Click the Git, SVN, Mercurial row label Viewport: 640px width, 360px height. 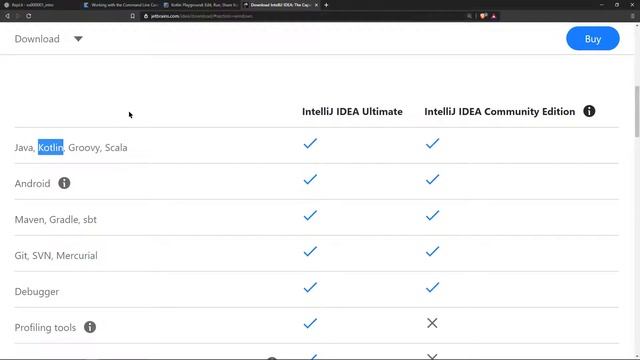click(x=56, y=256)
